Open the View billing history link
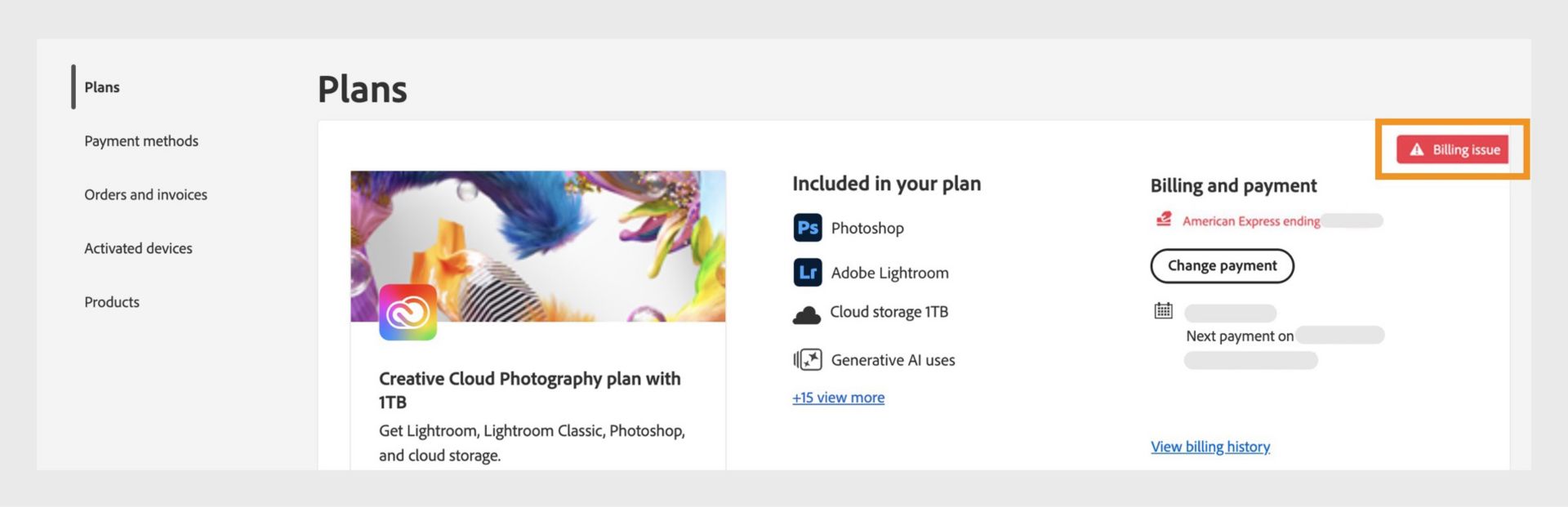Image resolution: width=1568 pixels, height=507 pixels. pyautogui.click(x=1210, y=447)
